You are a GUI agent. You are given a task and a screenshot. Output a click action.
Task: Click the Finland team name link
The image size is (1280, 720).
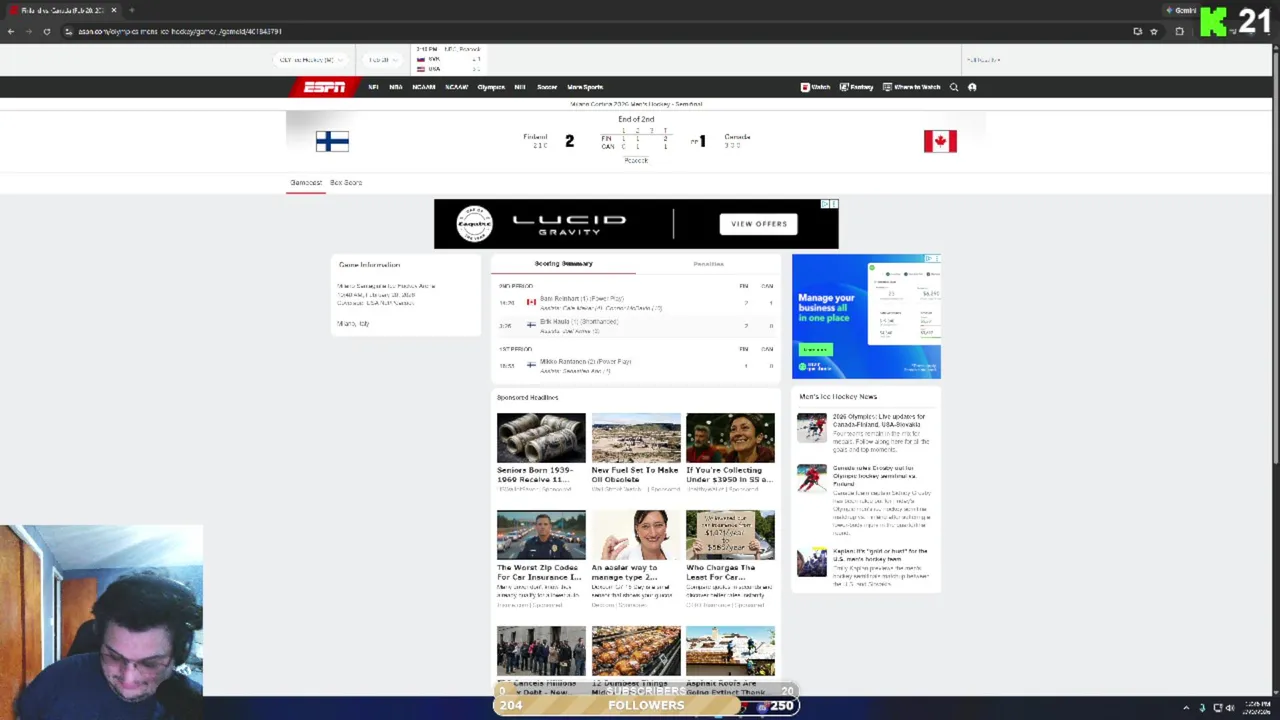coord(535,137)
